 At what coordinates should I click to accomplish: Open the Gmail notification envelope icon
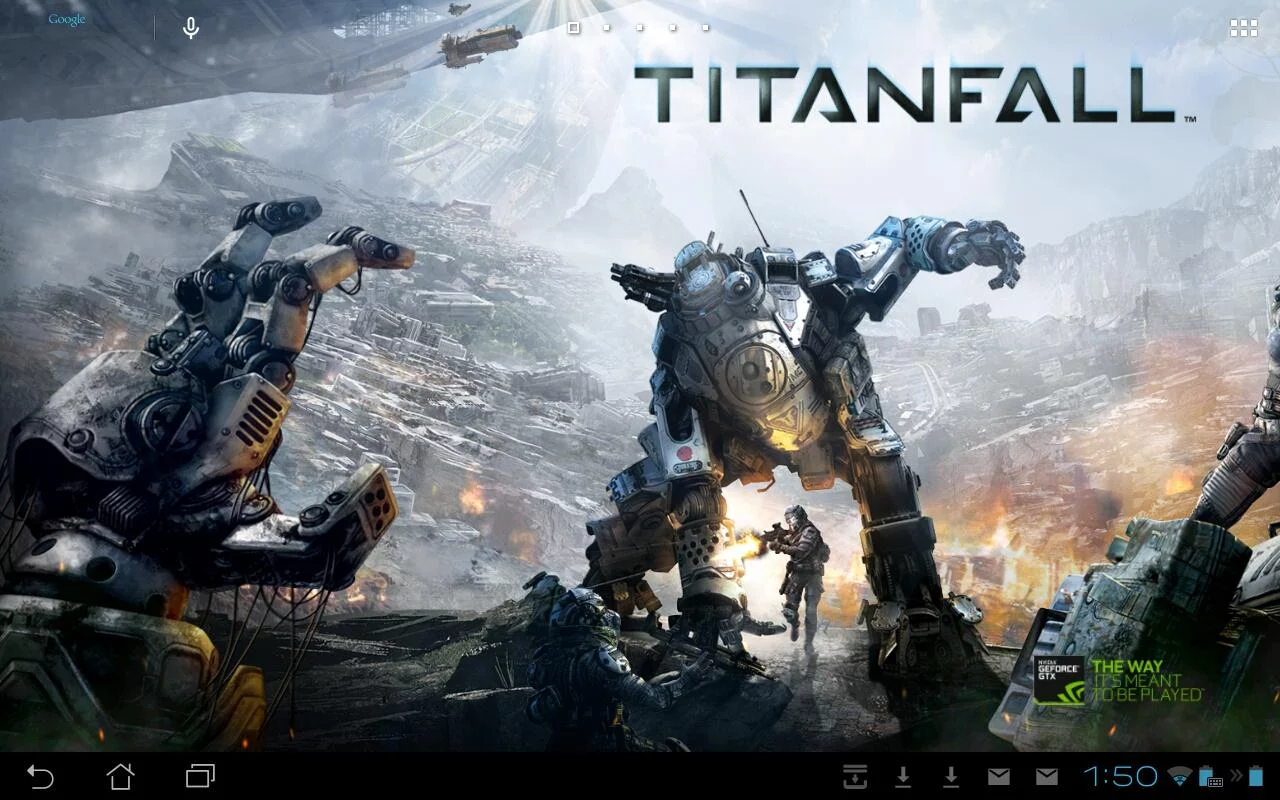pyautogui.click(x=1000, y=775)
